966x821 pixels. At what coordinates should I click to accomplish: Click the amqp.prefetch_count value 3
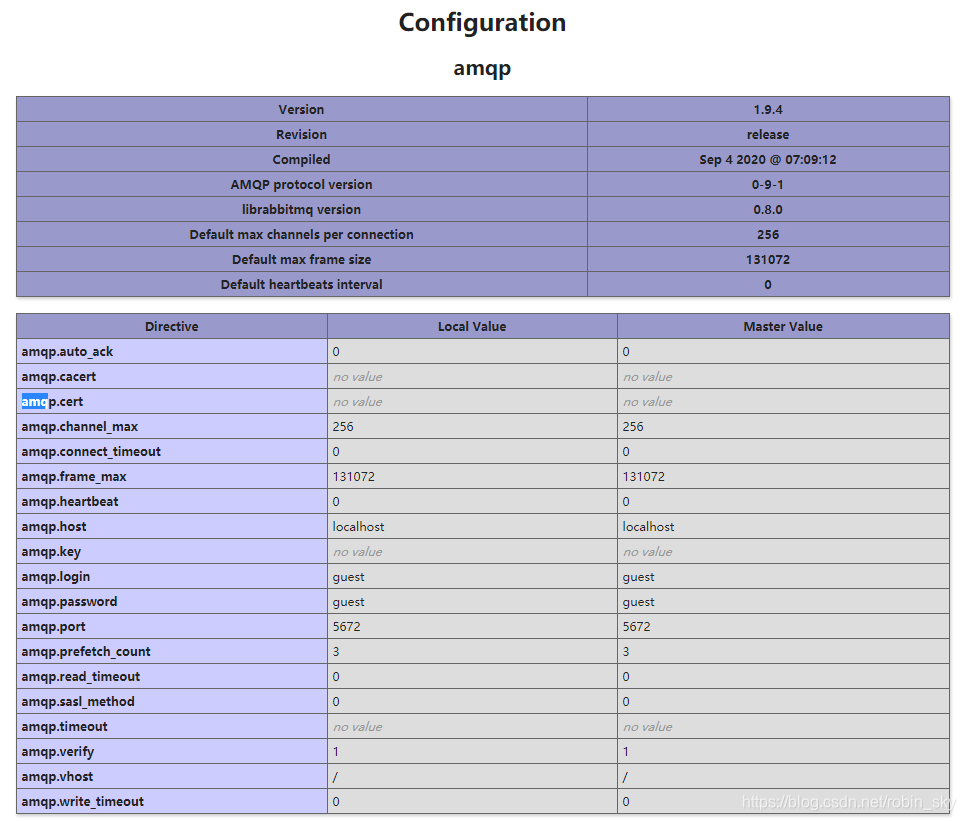(x=334, y=651)
